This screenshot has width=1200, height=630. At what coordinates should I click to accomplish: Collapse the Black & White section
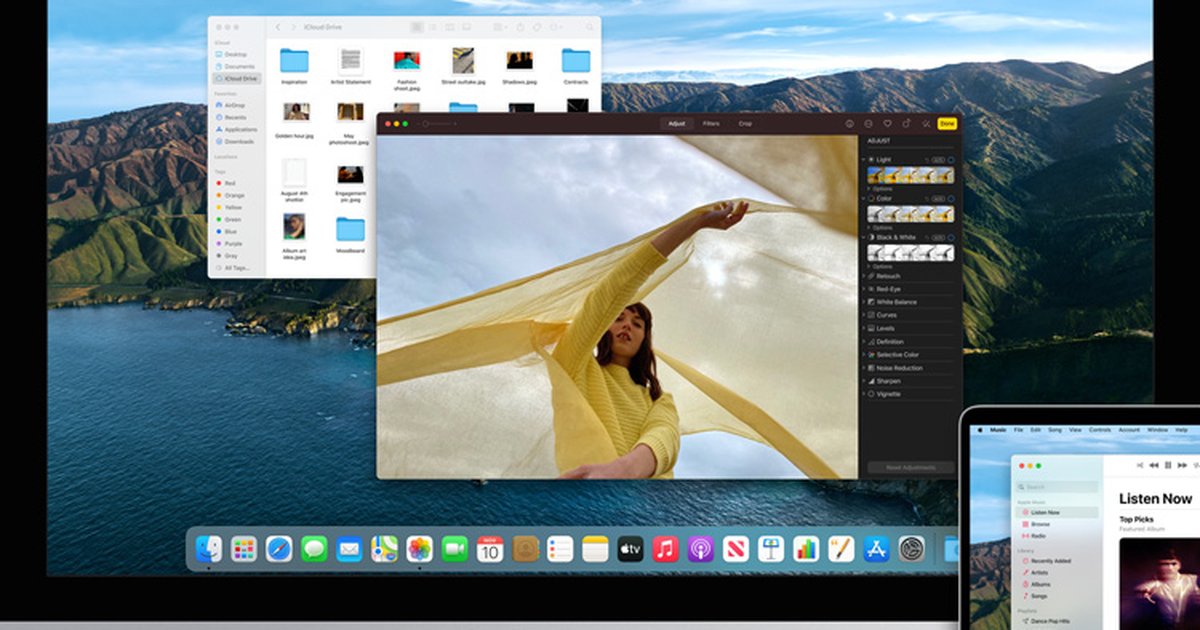coord(864,237)
